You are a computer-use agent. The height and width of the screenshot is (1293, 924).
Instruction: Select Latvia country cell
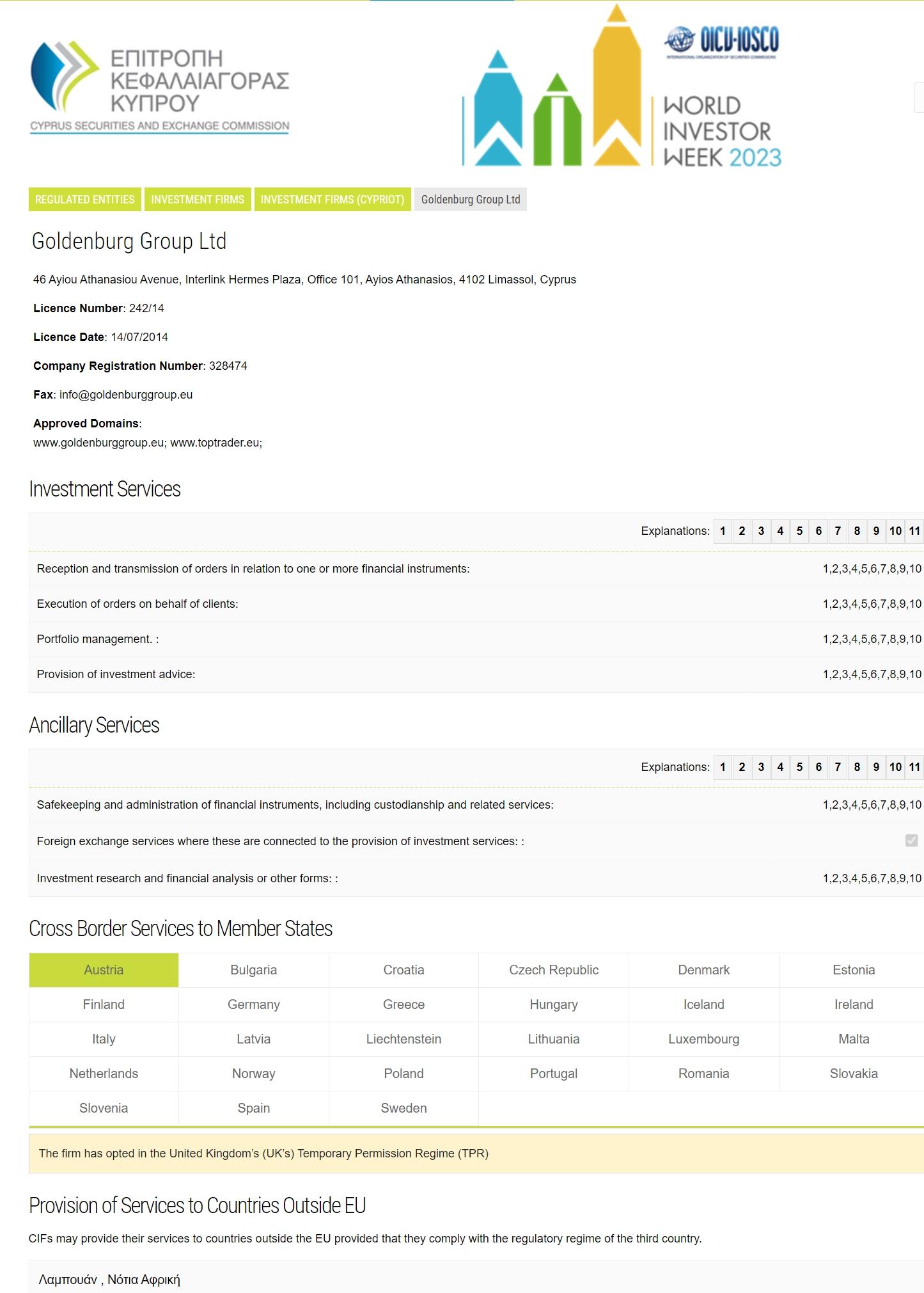(x=254, y=1039)
